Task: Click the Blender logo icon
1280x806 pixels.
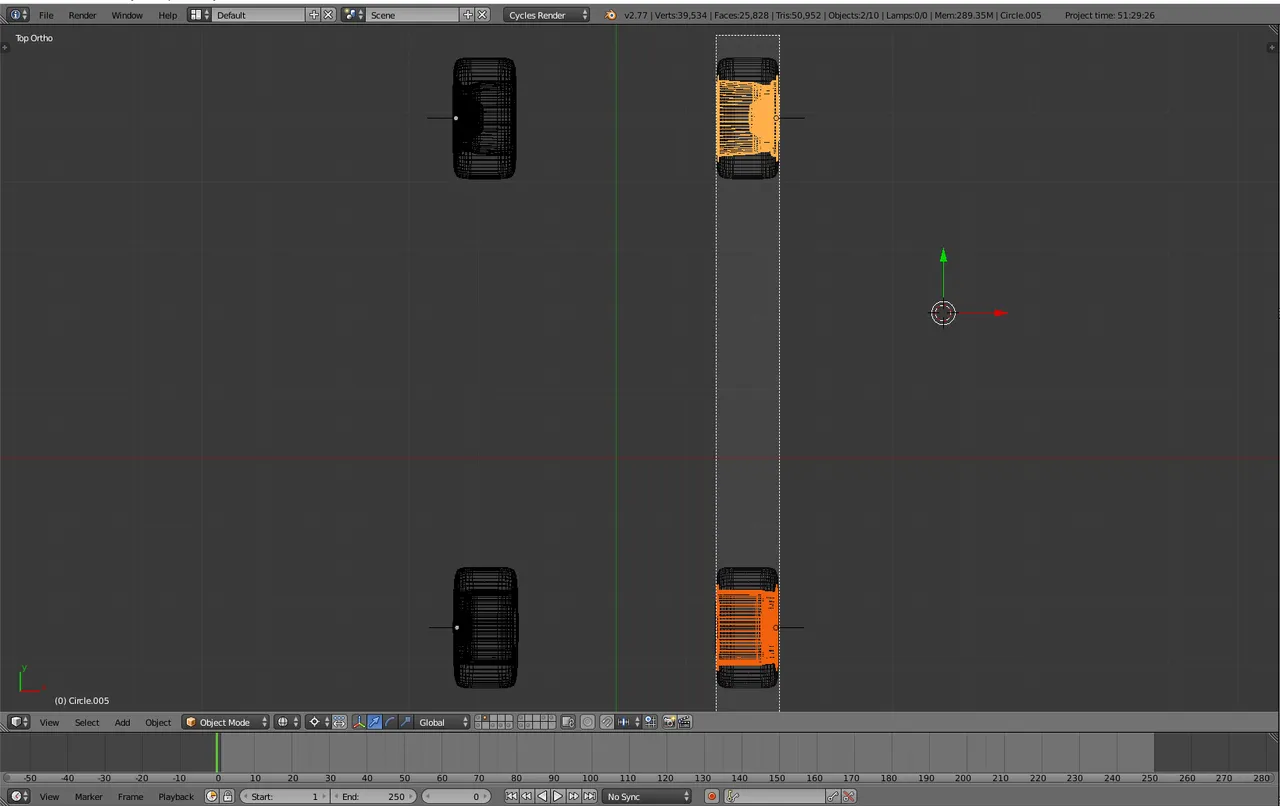Action: click(611, 15)
